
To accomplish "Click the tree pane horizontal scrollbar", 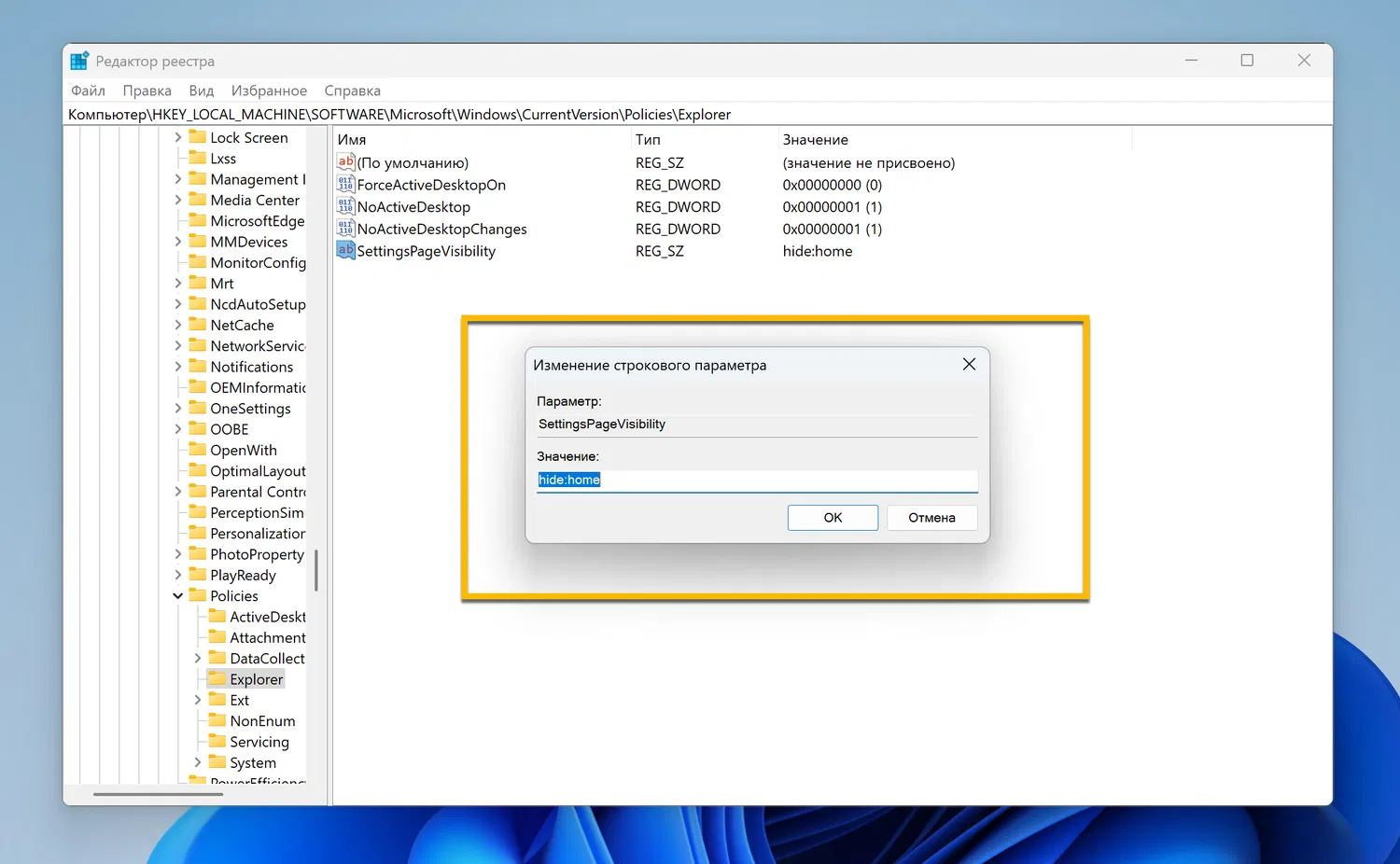I will pos(158,794).
